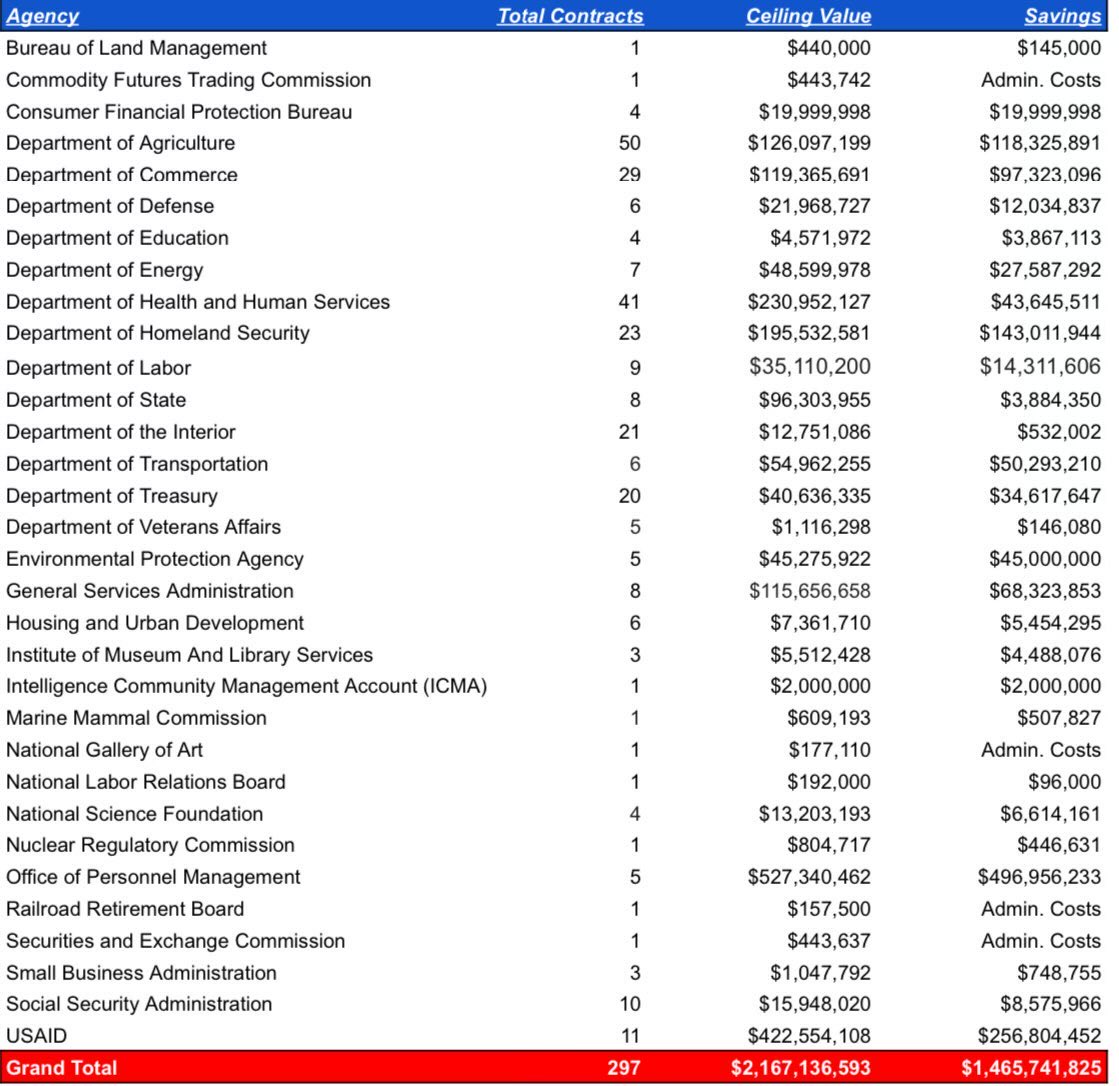This screenshot has height=1086, width=1119.
Task: Select the Bureau of Land Management row
Action: click(136, 48)
